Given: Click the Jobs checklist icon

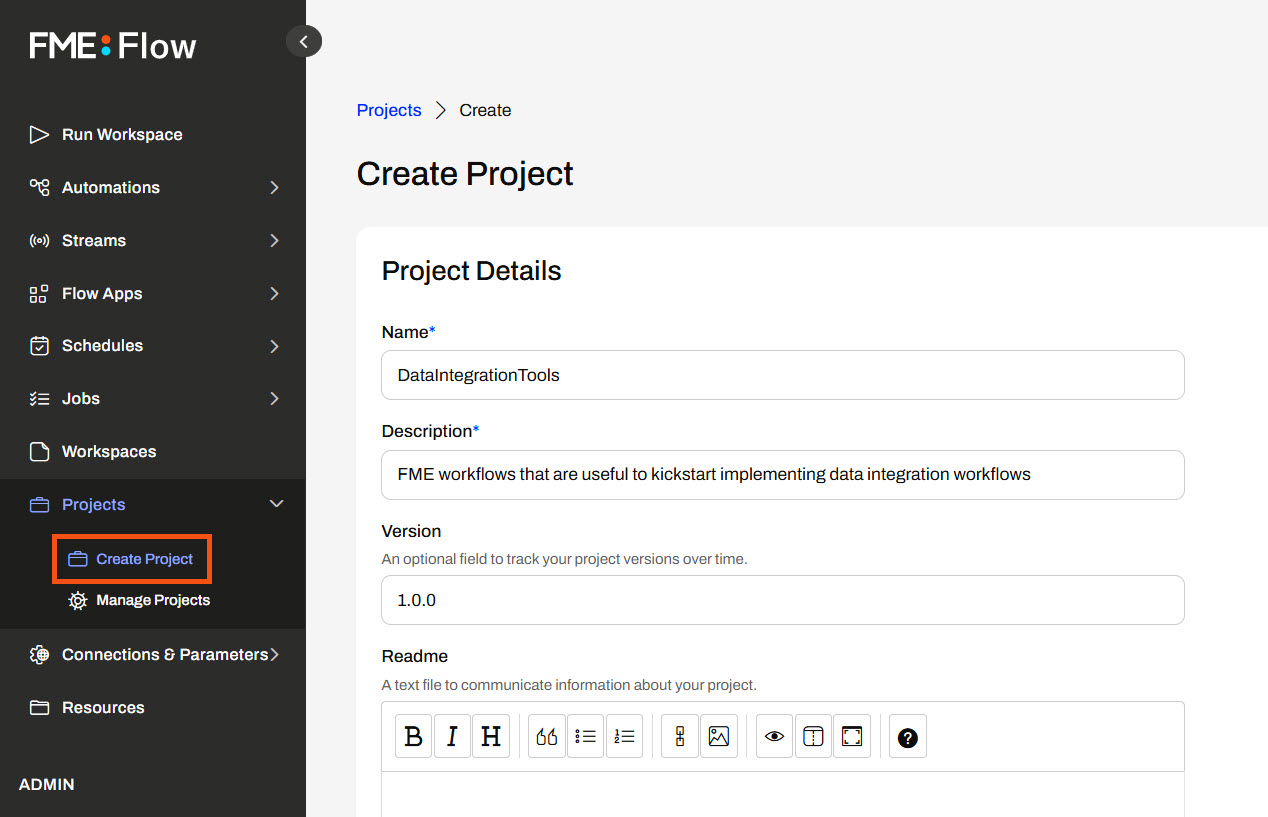Looking at the screenshot, I should coord(39,399).
